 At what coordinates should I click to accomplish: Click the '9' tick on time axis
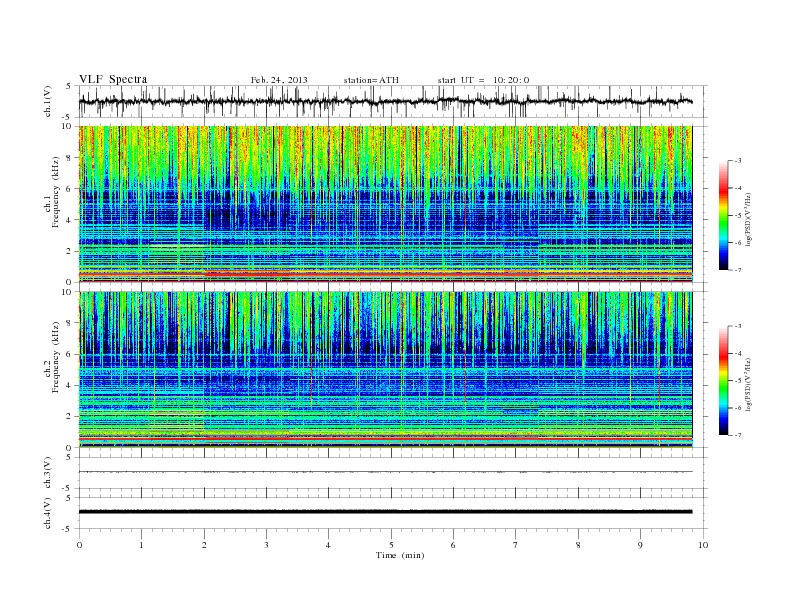640,545
